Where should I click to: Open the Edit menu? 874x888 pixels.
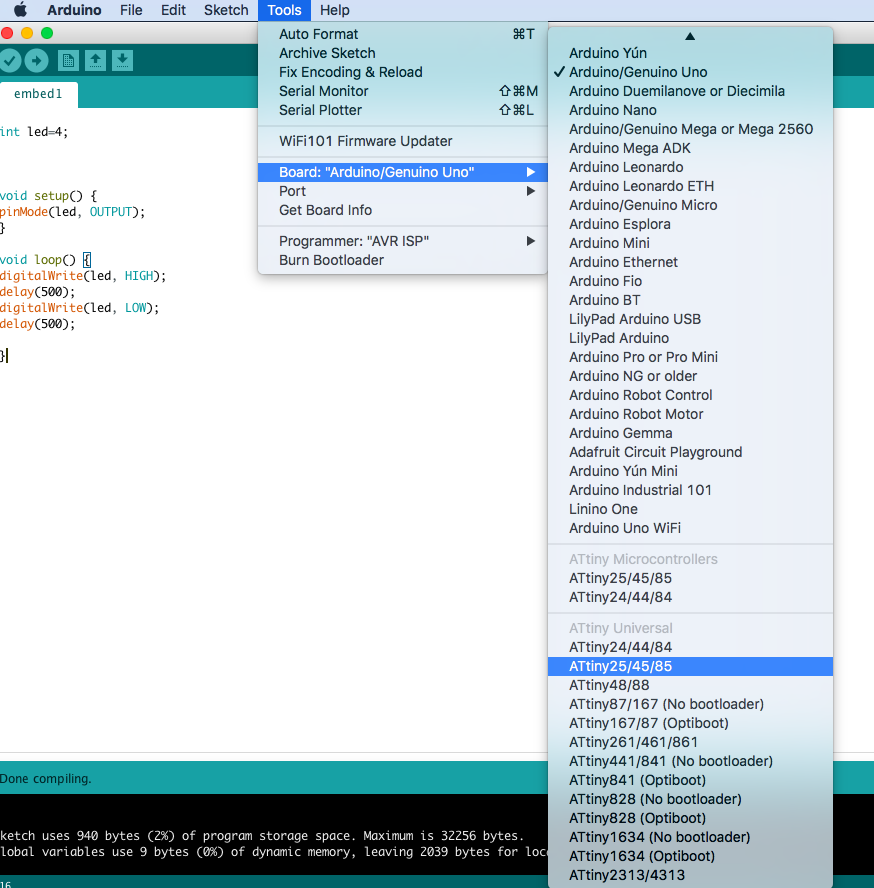tap(173, 10)
